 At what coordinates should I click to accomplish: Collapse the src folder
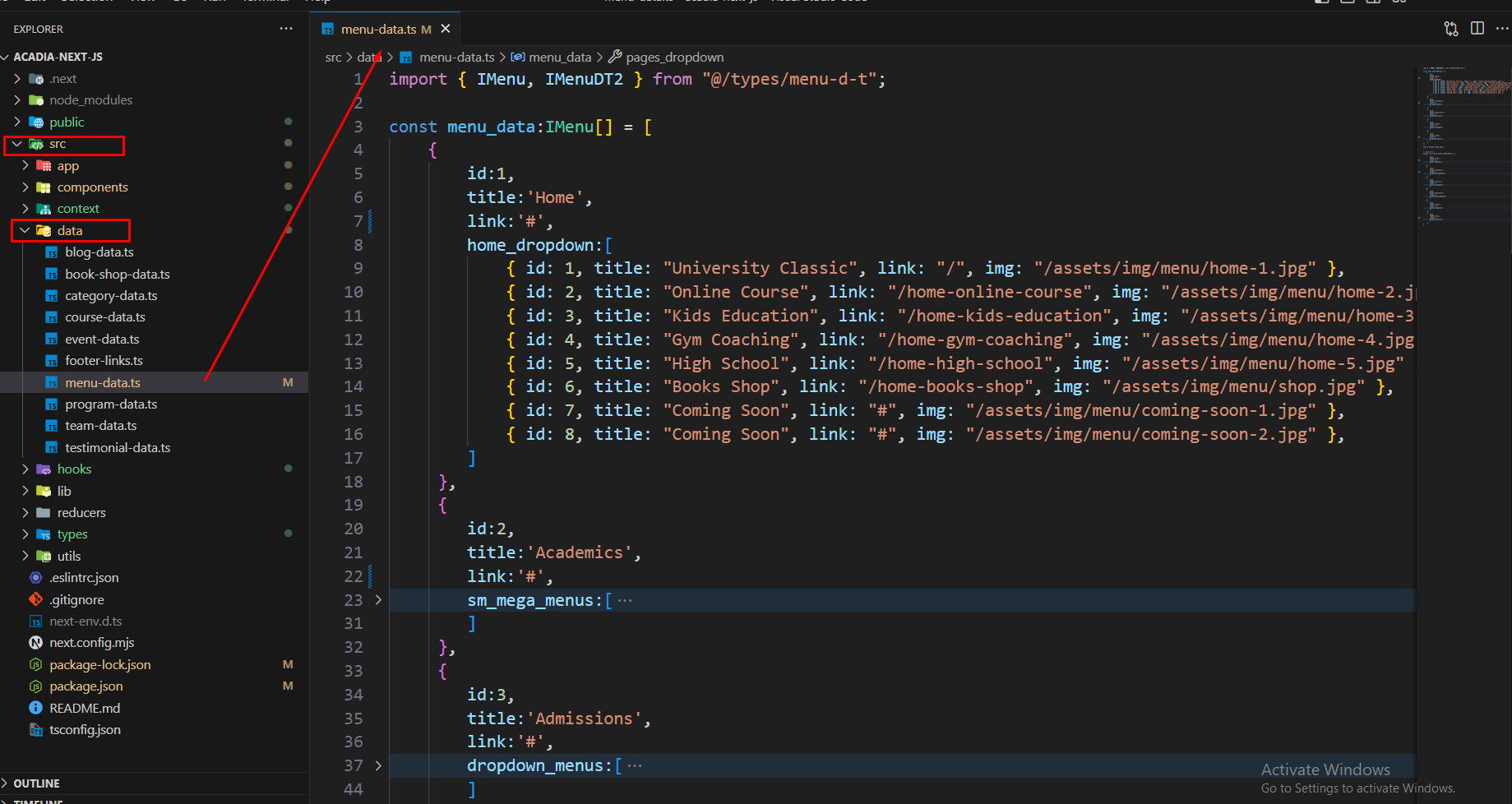click(x=17, y=144)
